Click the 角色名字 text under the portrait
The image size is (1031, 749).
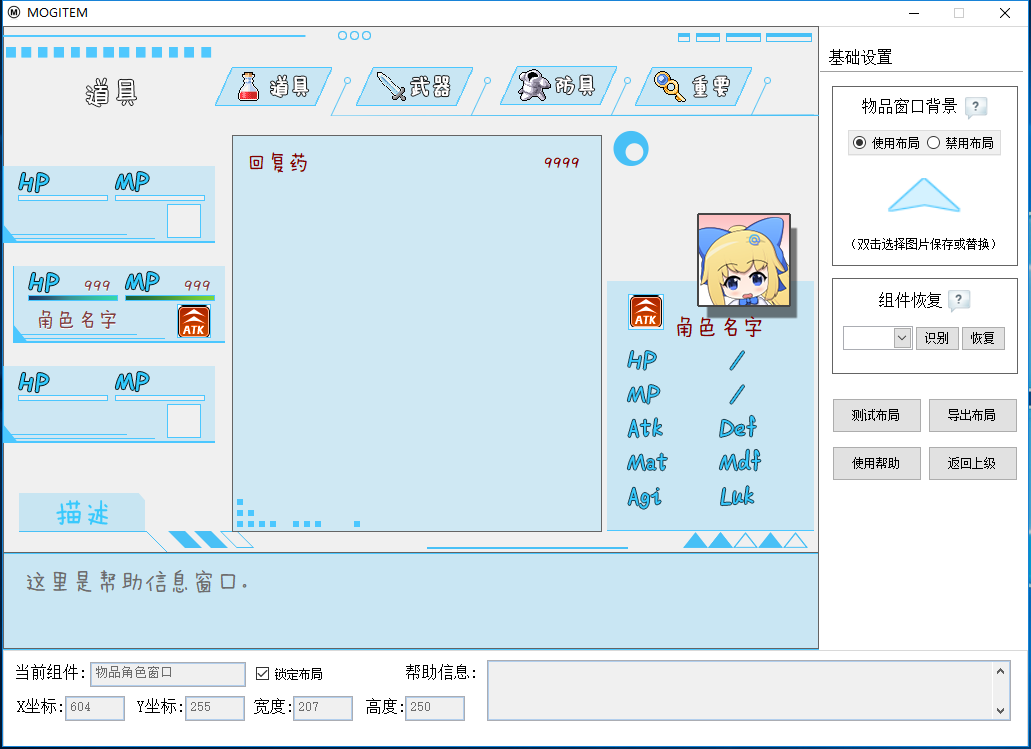(719, 327)
